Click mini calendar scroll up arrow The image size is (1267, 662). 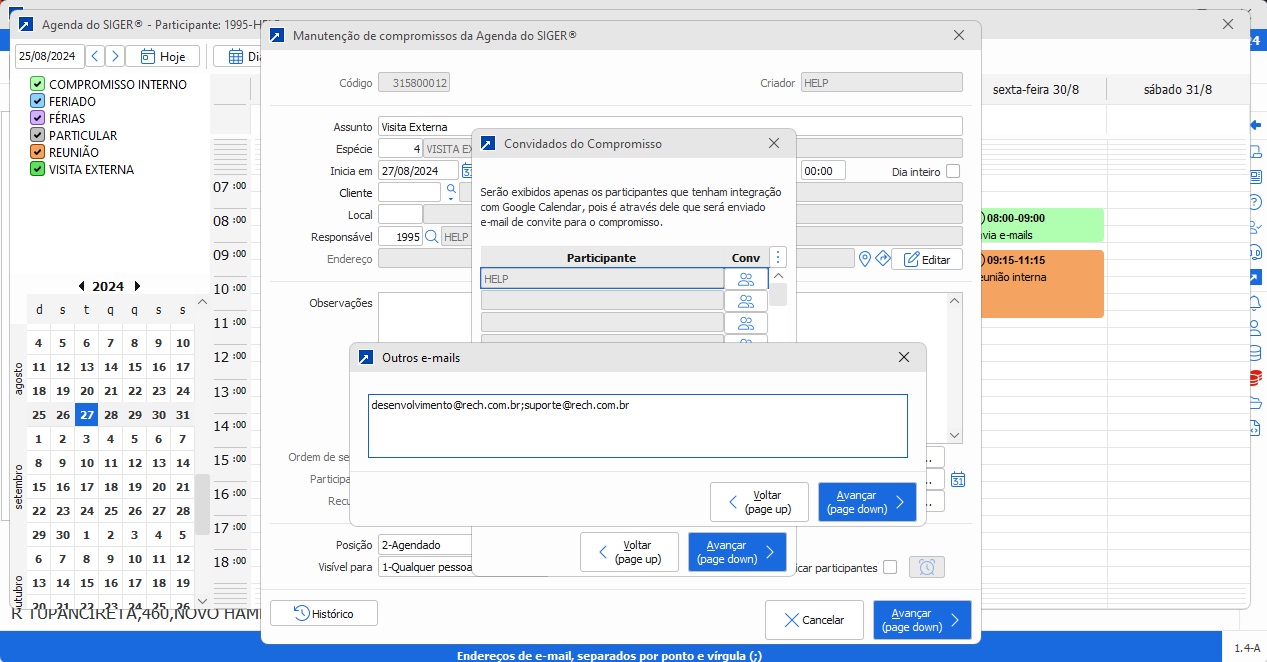click(203, 302)
